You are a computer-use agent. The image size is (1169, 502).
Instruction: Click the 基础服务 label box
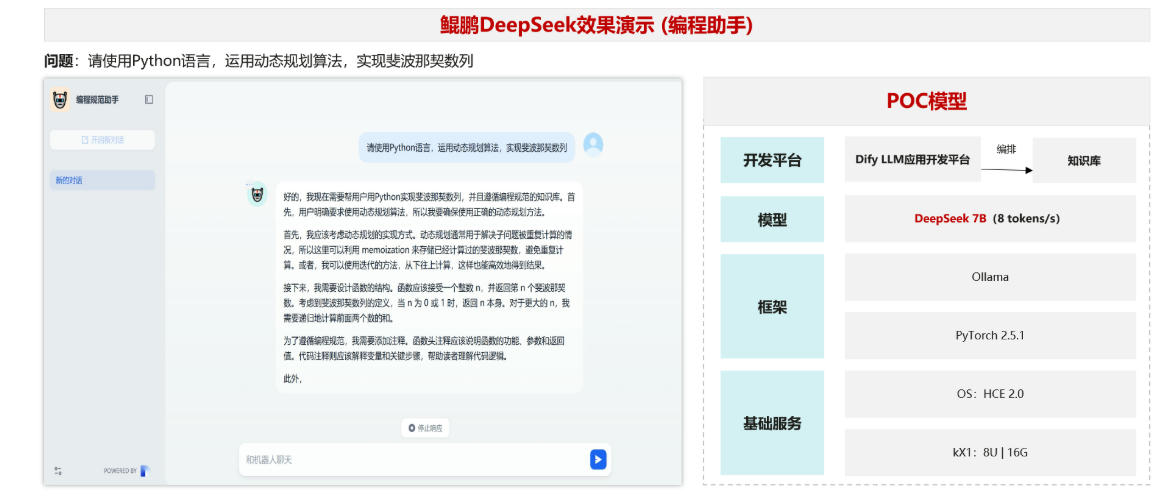[x=772, y=423]
